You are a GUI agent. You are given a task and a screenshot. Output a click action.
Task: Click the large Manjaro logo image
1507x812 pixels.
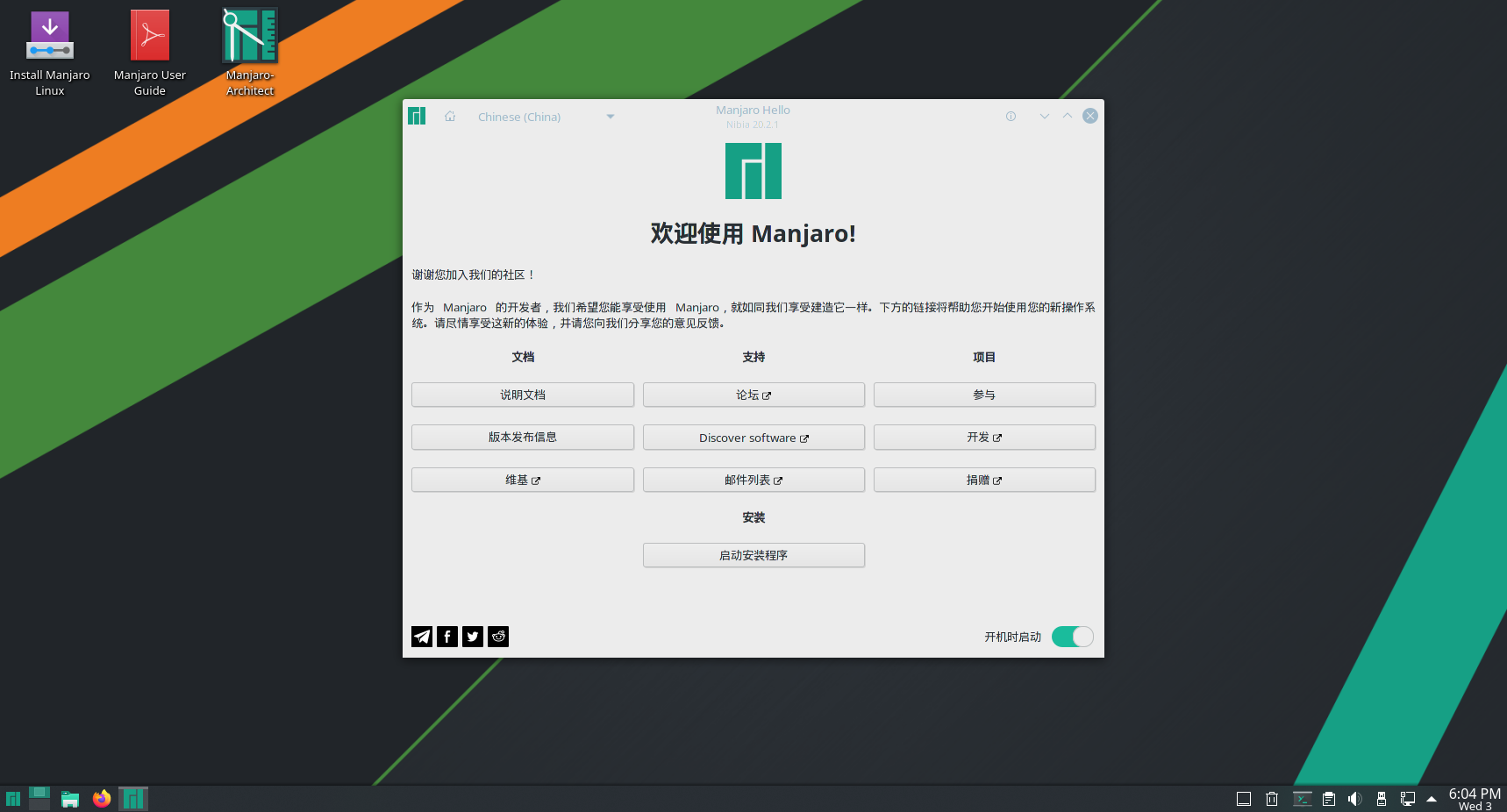pos(753,171)
